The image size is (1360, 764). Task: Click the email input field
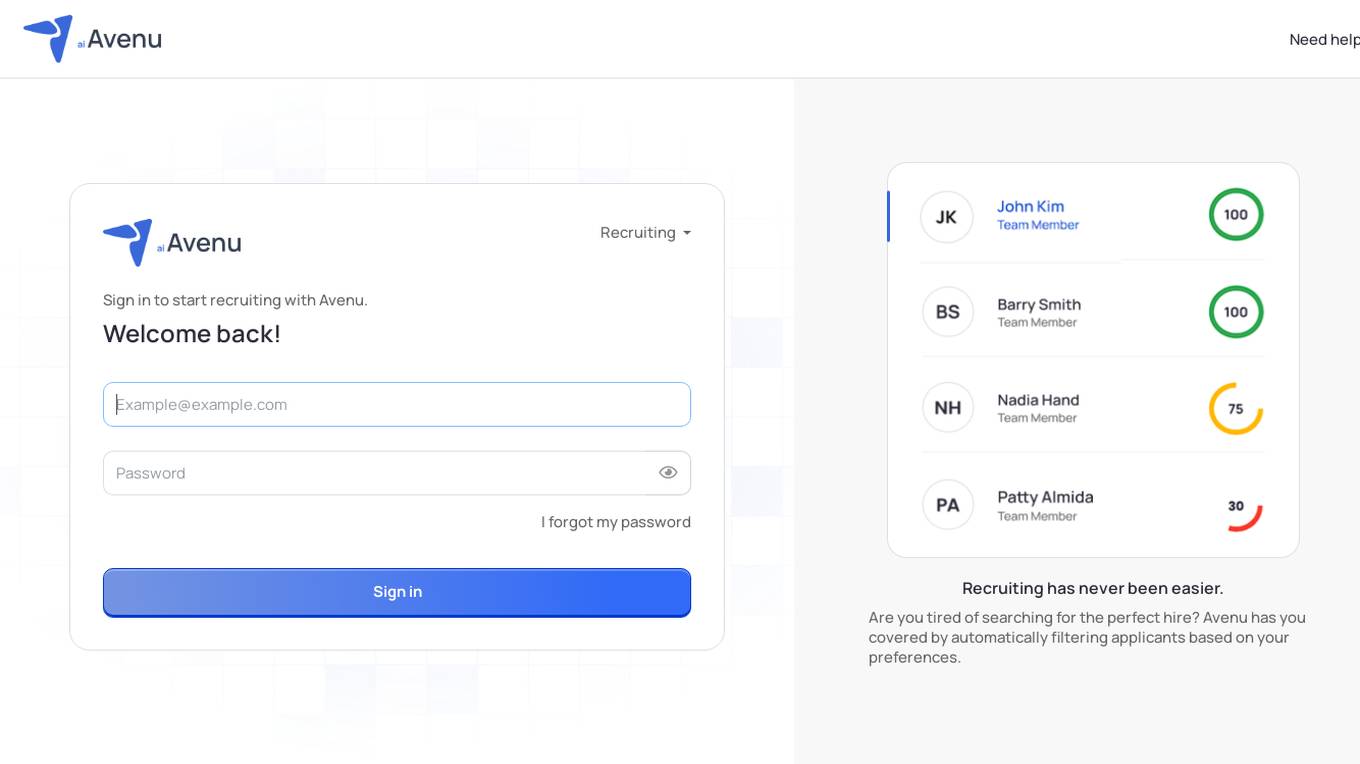[x=397, y=405]
